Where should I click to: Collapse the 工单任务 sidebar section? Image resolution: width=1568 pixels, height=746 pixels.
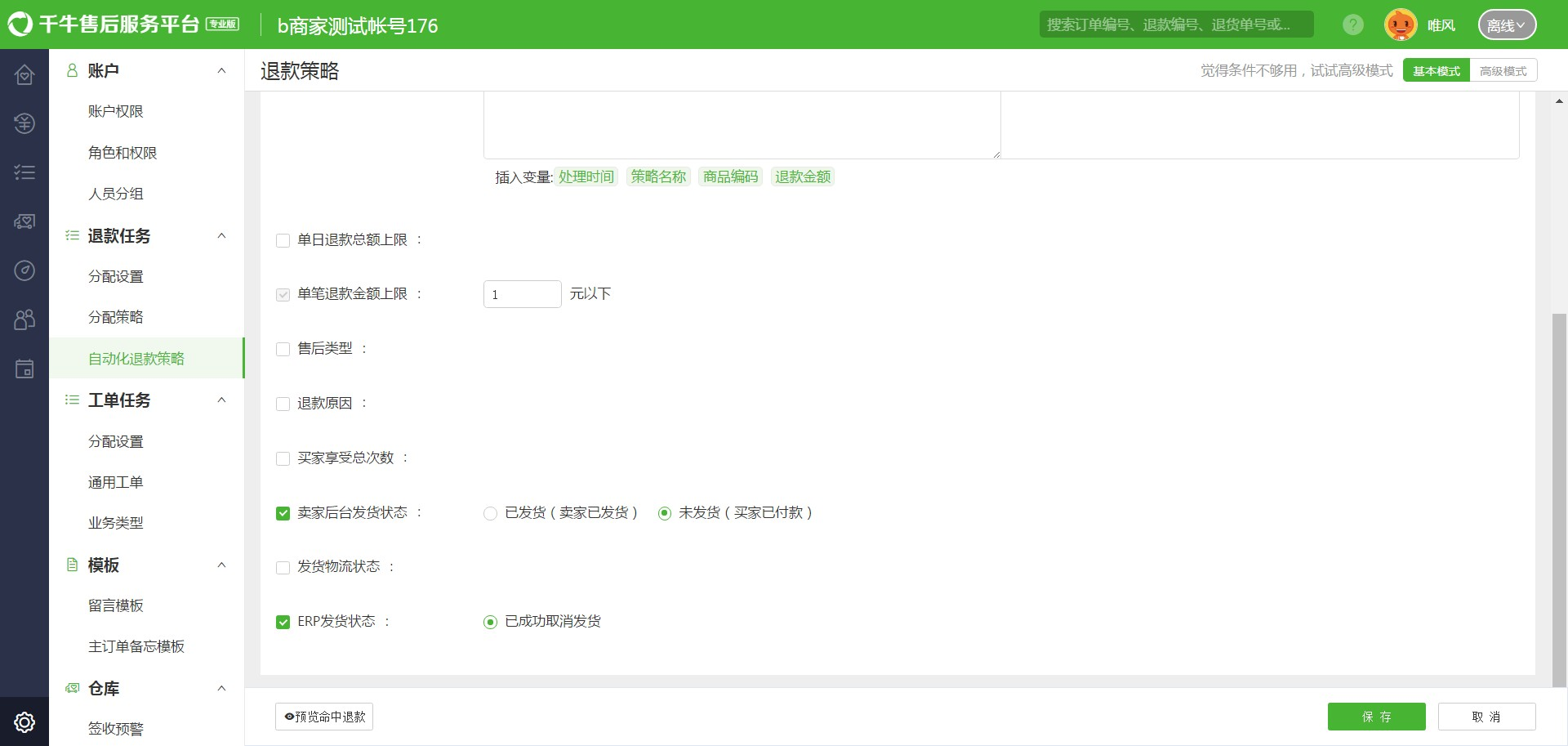coord(221,400)
